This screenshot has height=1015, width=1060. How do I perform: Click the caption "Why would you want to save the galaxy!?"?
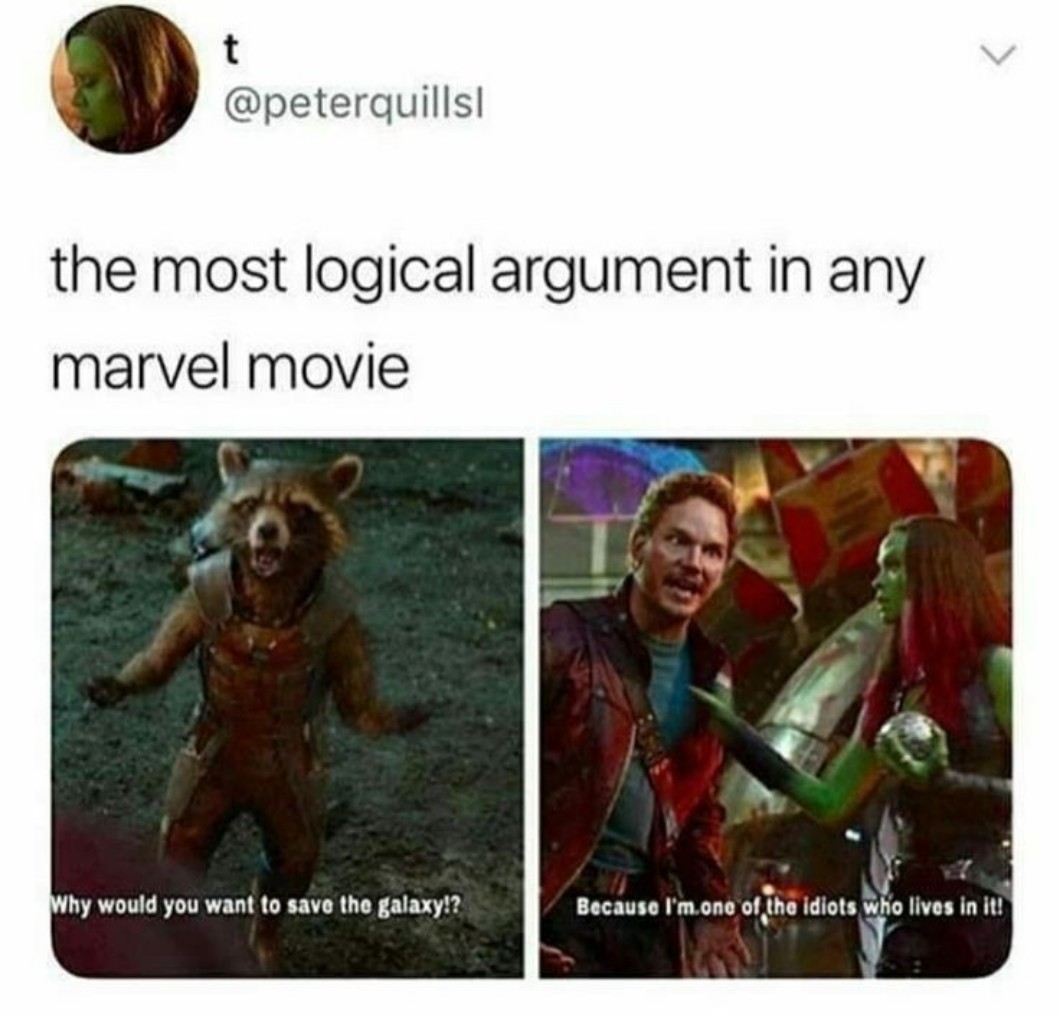click(257, 905)
